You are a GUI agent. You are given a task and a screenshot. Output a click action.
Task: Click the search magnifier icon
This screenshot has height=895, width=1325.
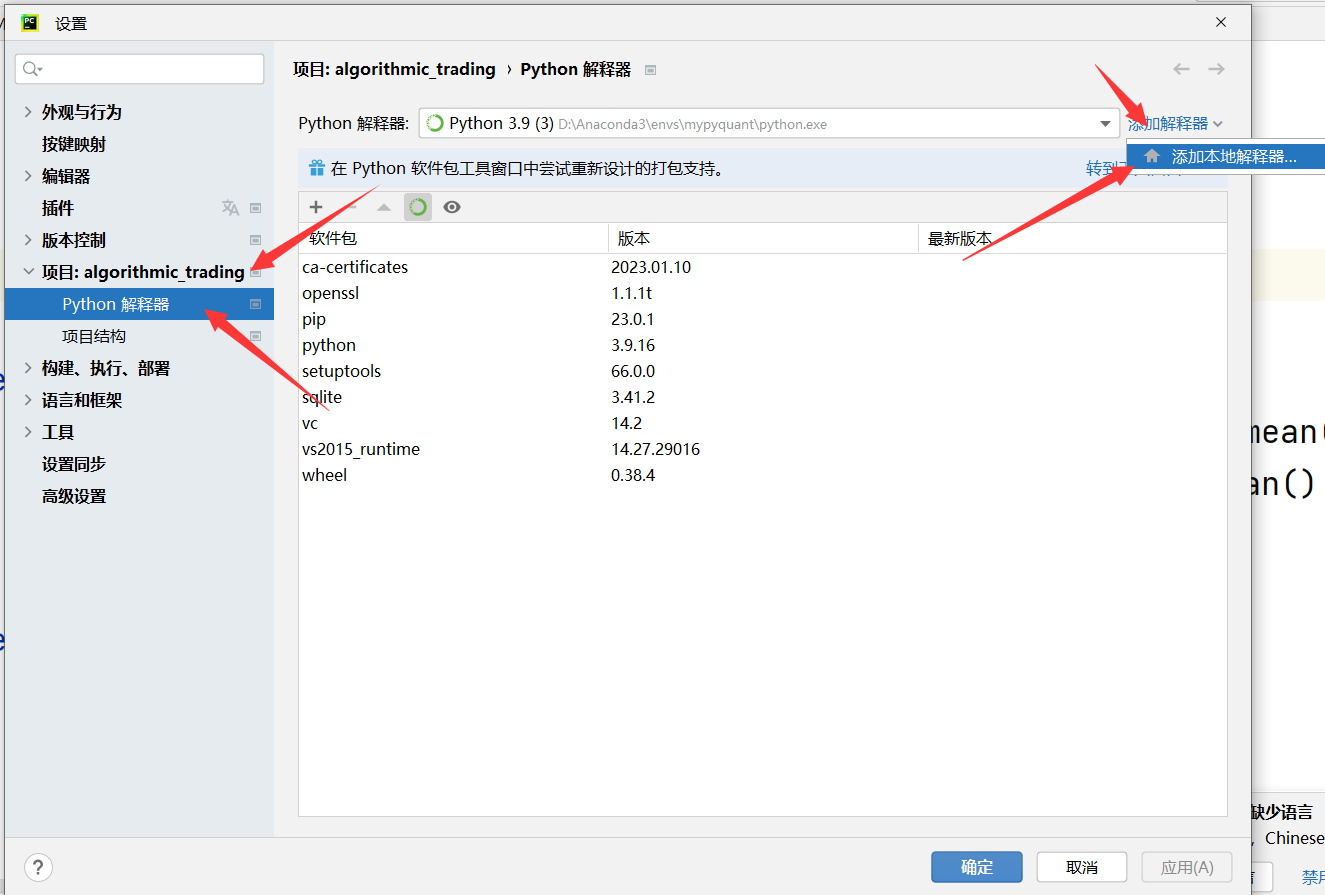31,69
